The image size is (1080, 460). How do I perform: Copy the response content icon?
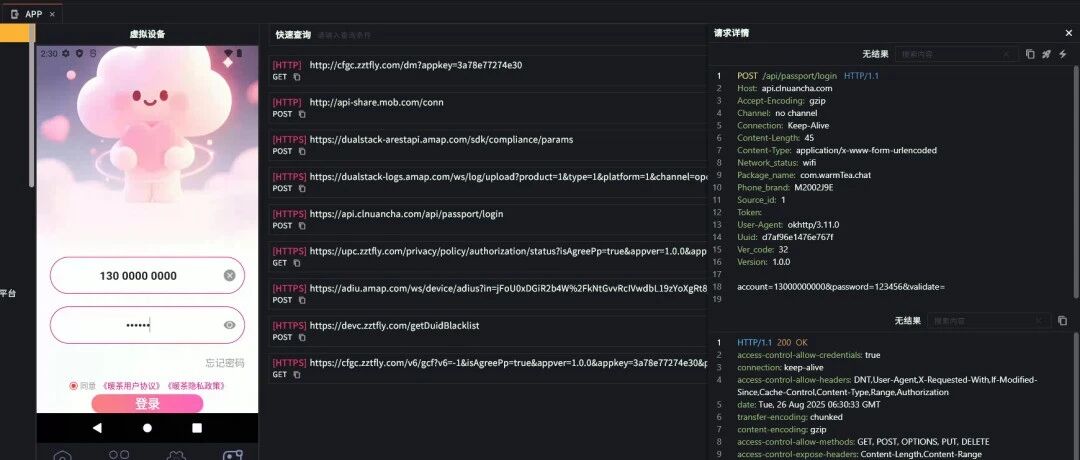(1063, 320)
